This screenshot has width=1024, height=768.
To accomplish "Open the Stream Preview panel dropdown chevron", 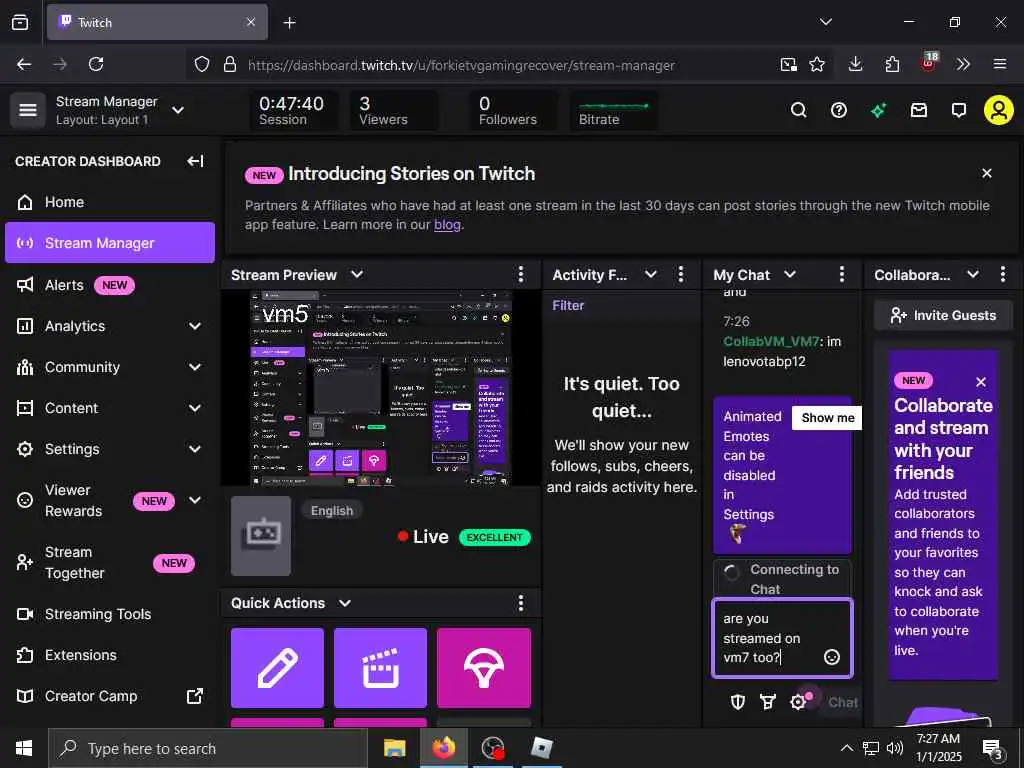I will (x=357, y=274).
